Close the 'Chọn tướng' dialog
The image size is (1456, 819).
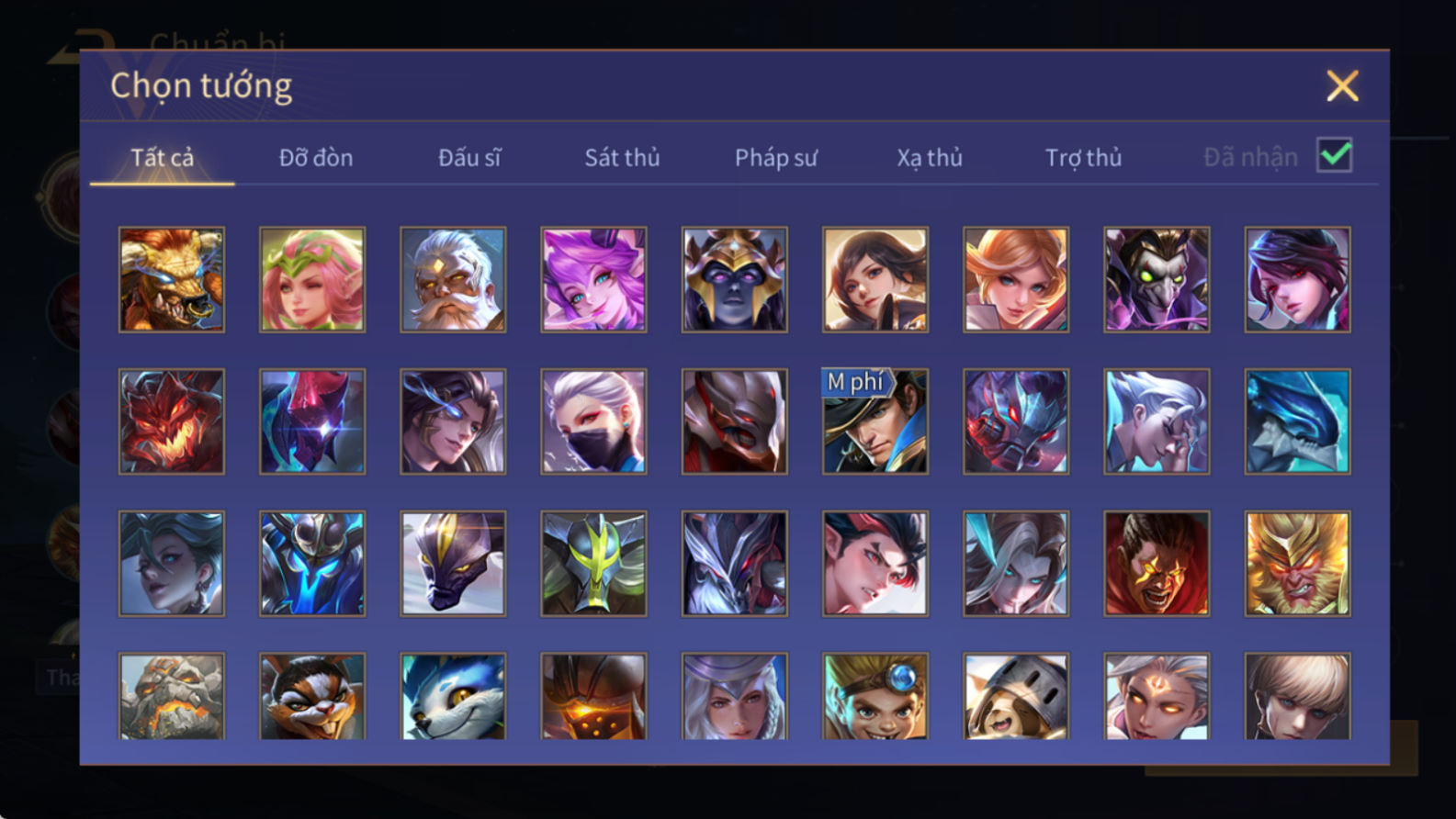(1342, 86)
